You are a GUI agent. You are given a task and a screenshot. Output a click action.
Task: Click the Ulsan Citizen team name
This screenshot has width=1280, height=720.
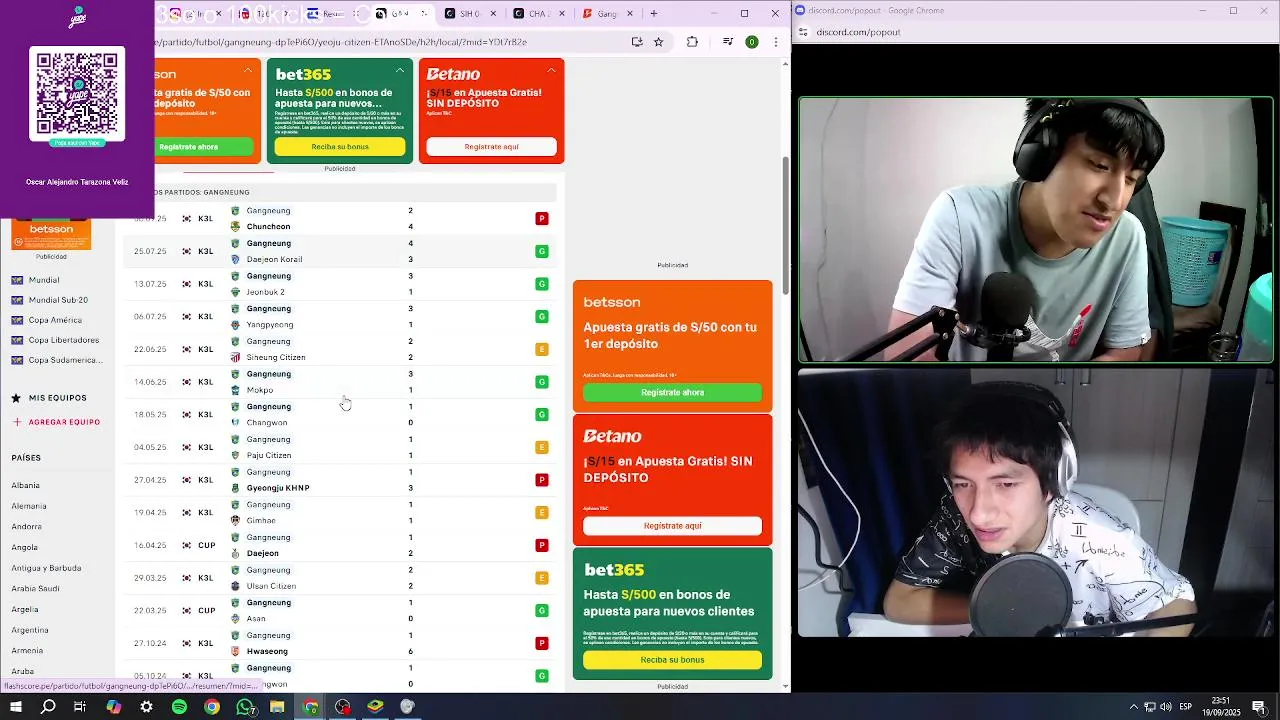coord(271,586)
